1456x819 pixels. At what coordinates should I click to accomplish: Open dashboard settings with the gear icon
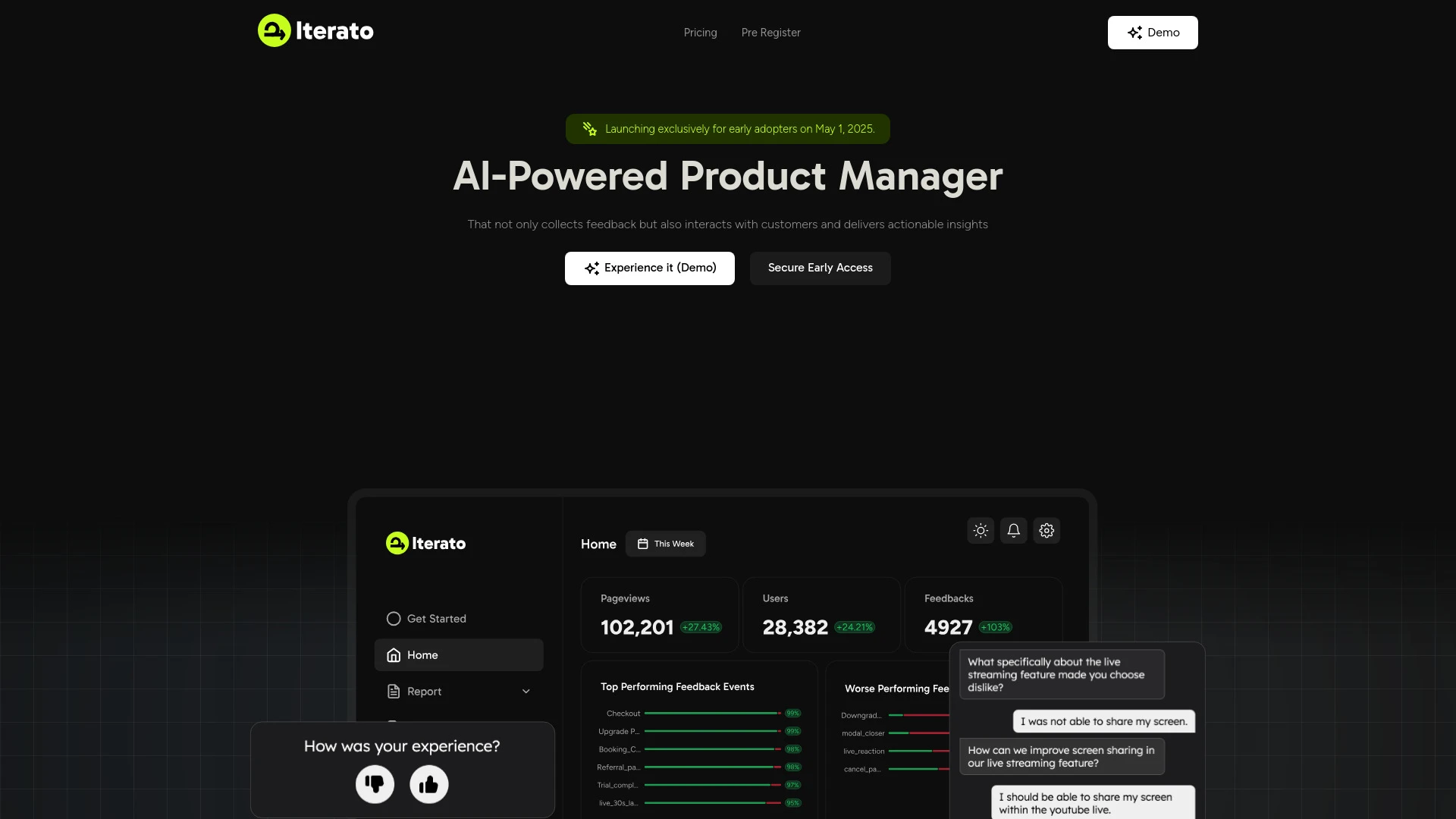pos(1046,530)
